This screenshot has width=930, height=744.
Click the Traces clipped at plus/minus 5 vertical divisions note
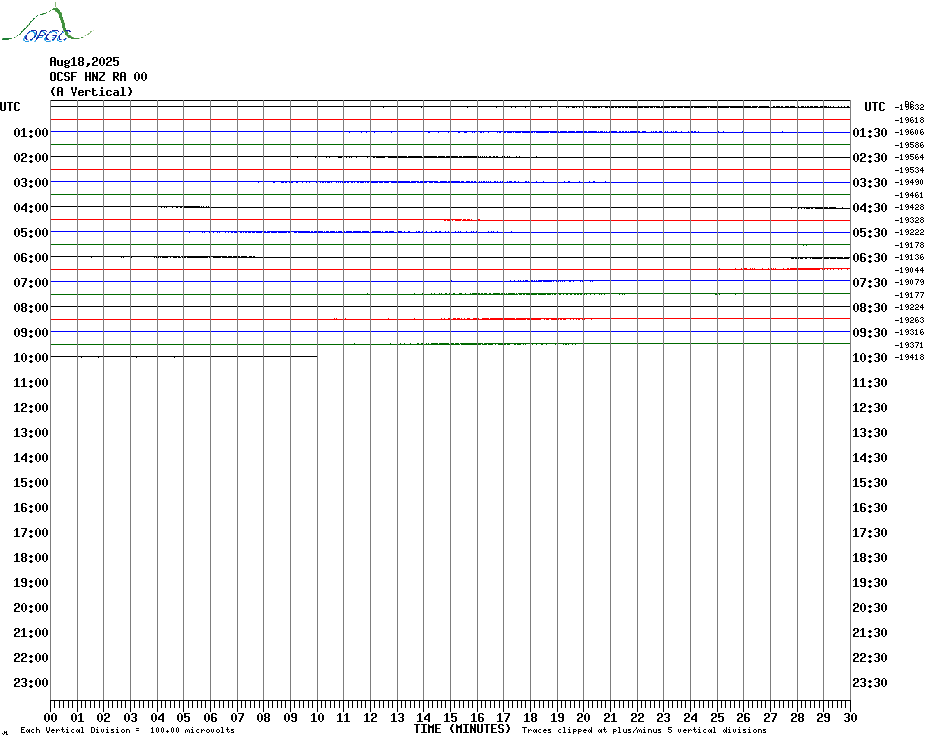pyautogui.click(x=644, y=730)
